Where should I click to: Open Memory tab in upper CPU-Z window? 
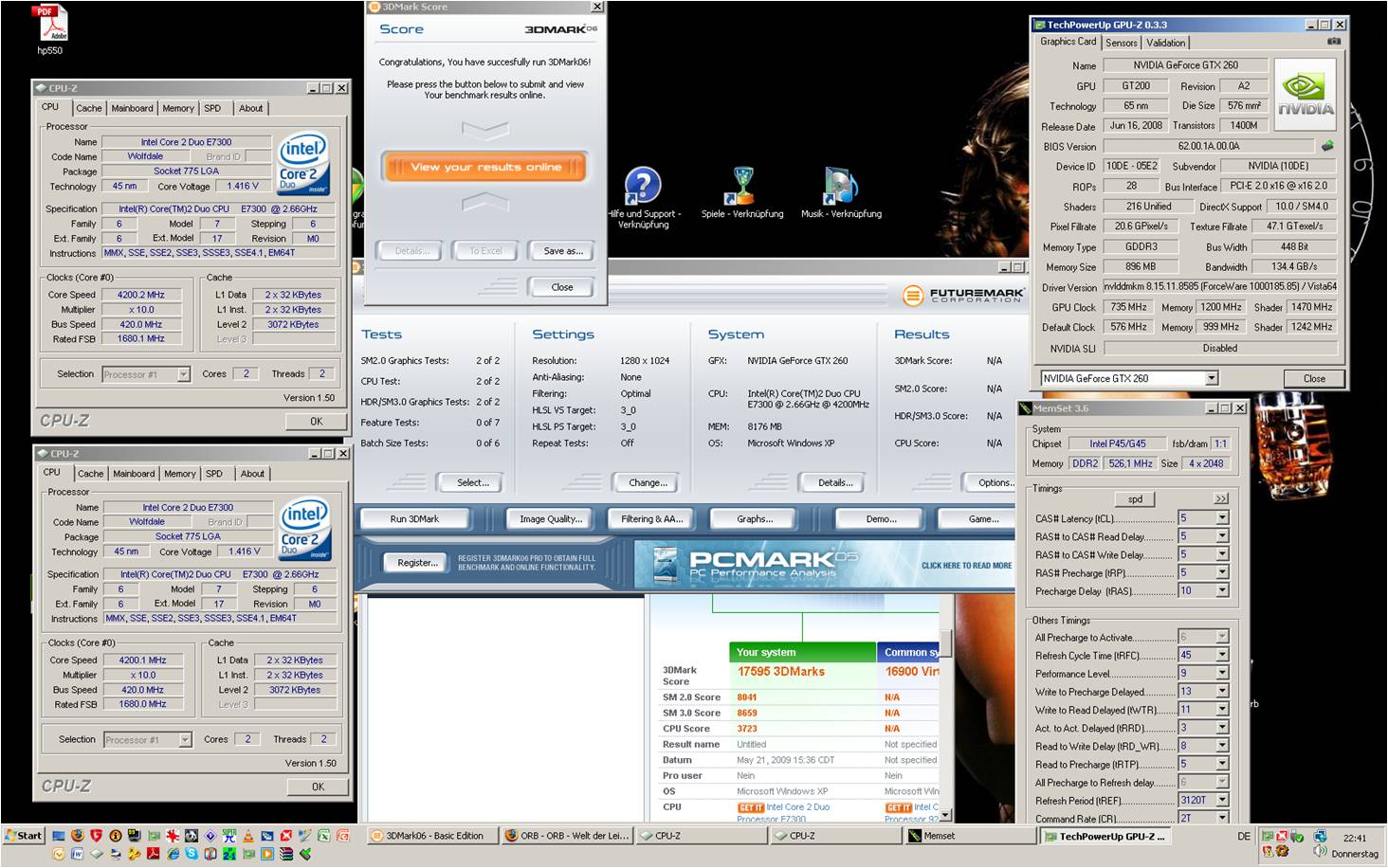(178, 108)
